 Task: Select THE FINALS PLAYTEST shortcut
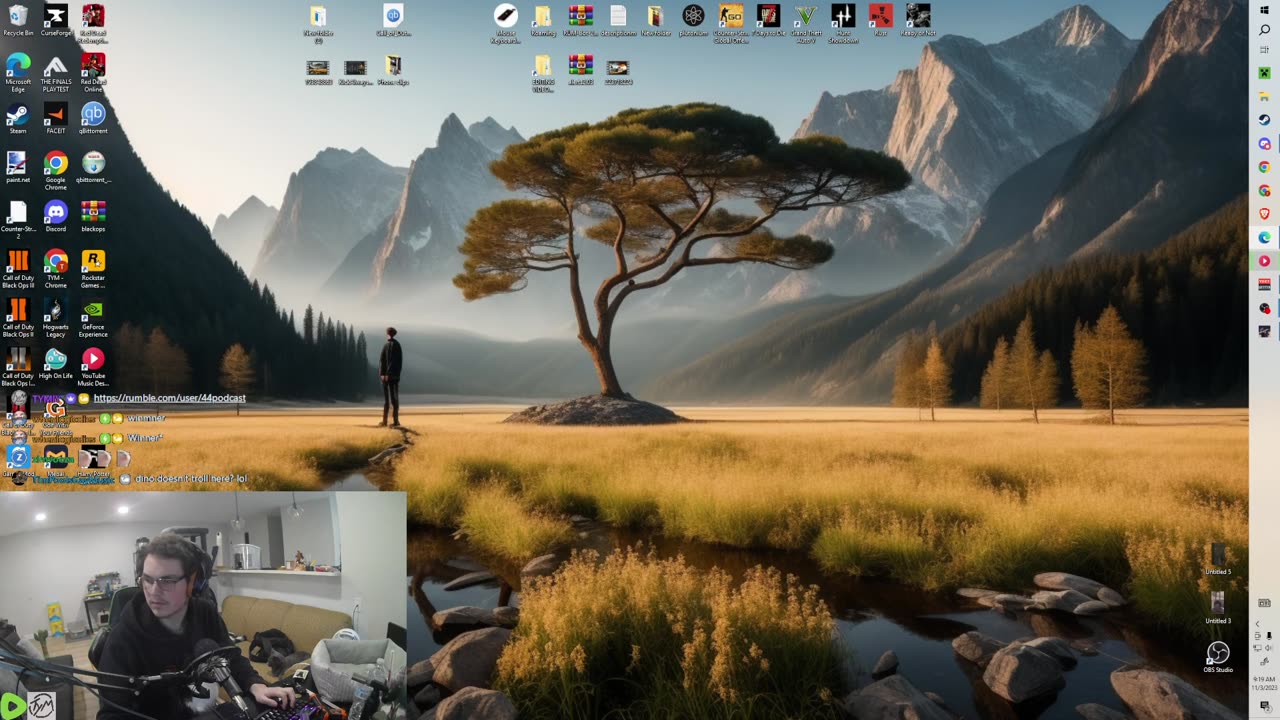click(x=56, y=72)
